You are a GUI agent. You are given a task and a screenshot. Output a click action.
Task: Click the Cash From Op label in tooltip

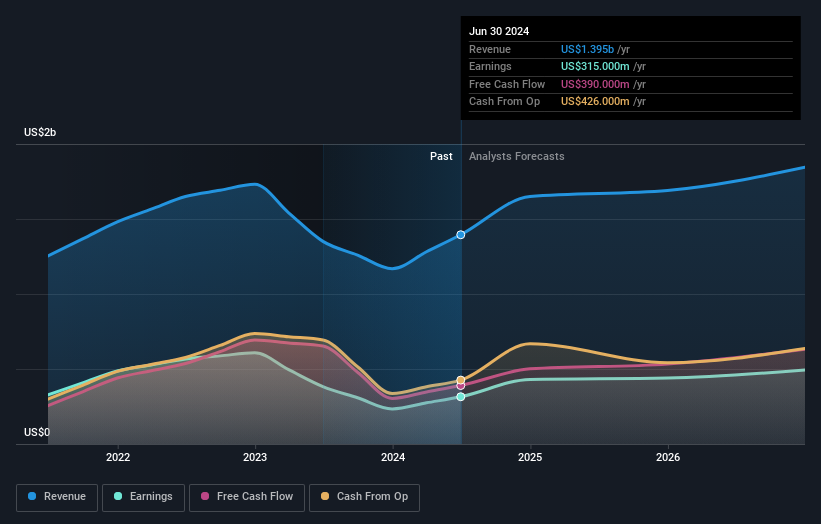coord(504,102)
